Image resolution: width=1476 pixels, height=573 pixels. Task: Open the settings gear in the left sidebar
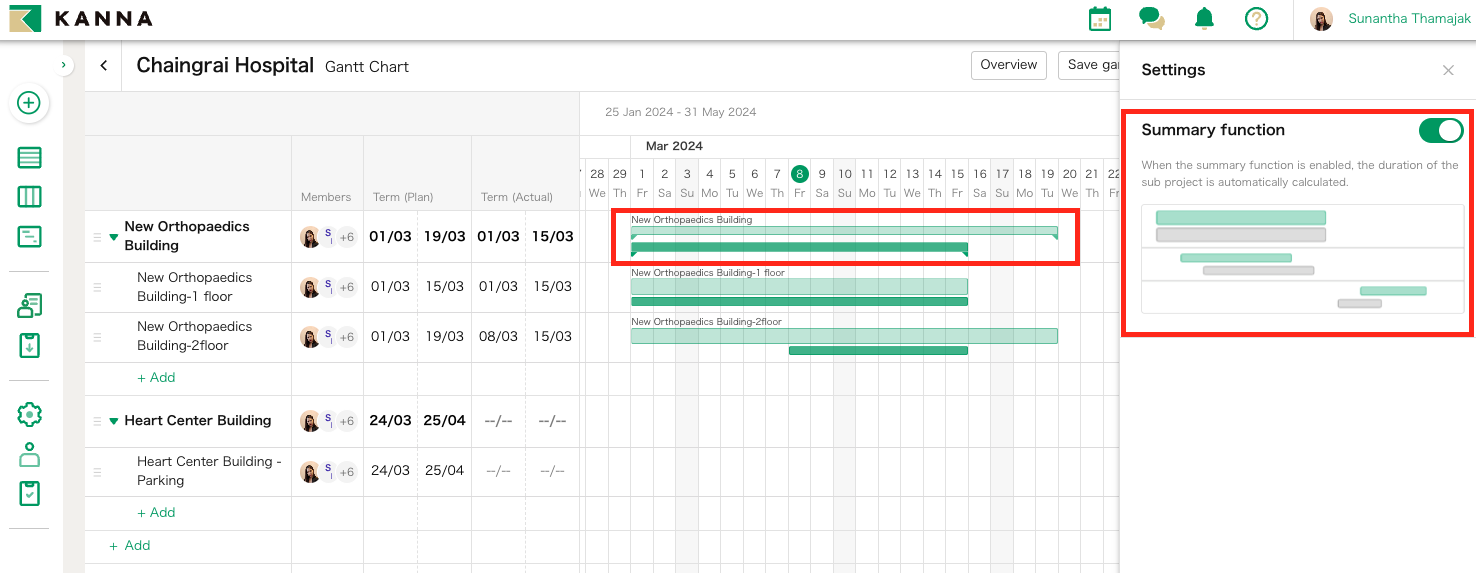pos(30,414)
